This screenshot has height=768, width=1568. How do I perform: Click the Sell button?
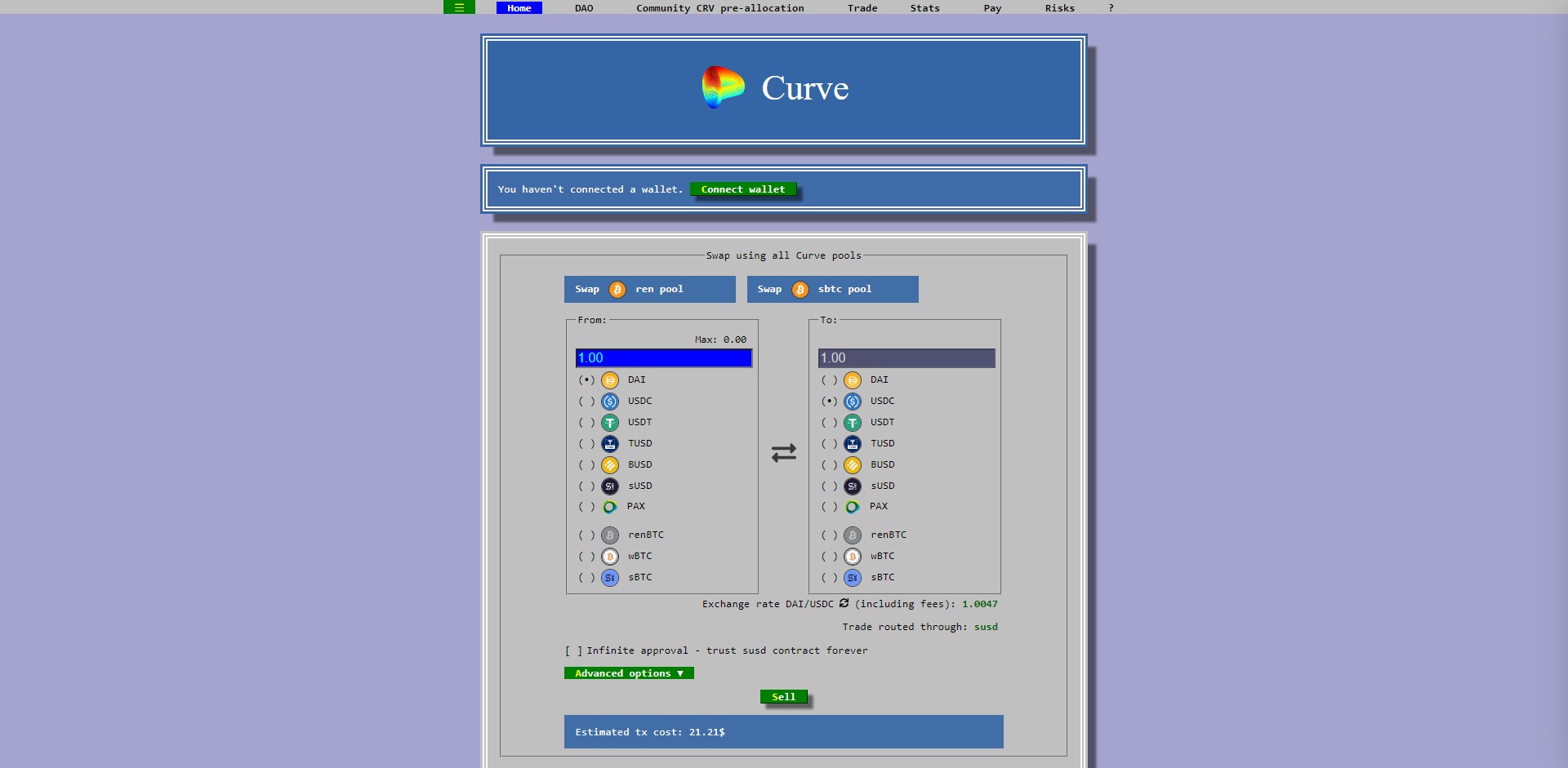tap(784, 697)
